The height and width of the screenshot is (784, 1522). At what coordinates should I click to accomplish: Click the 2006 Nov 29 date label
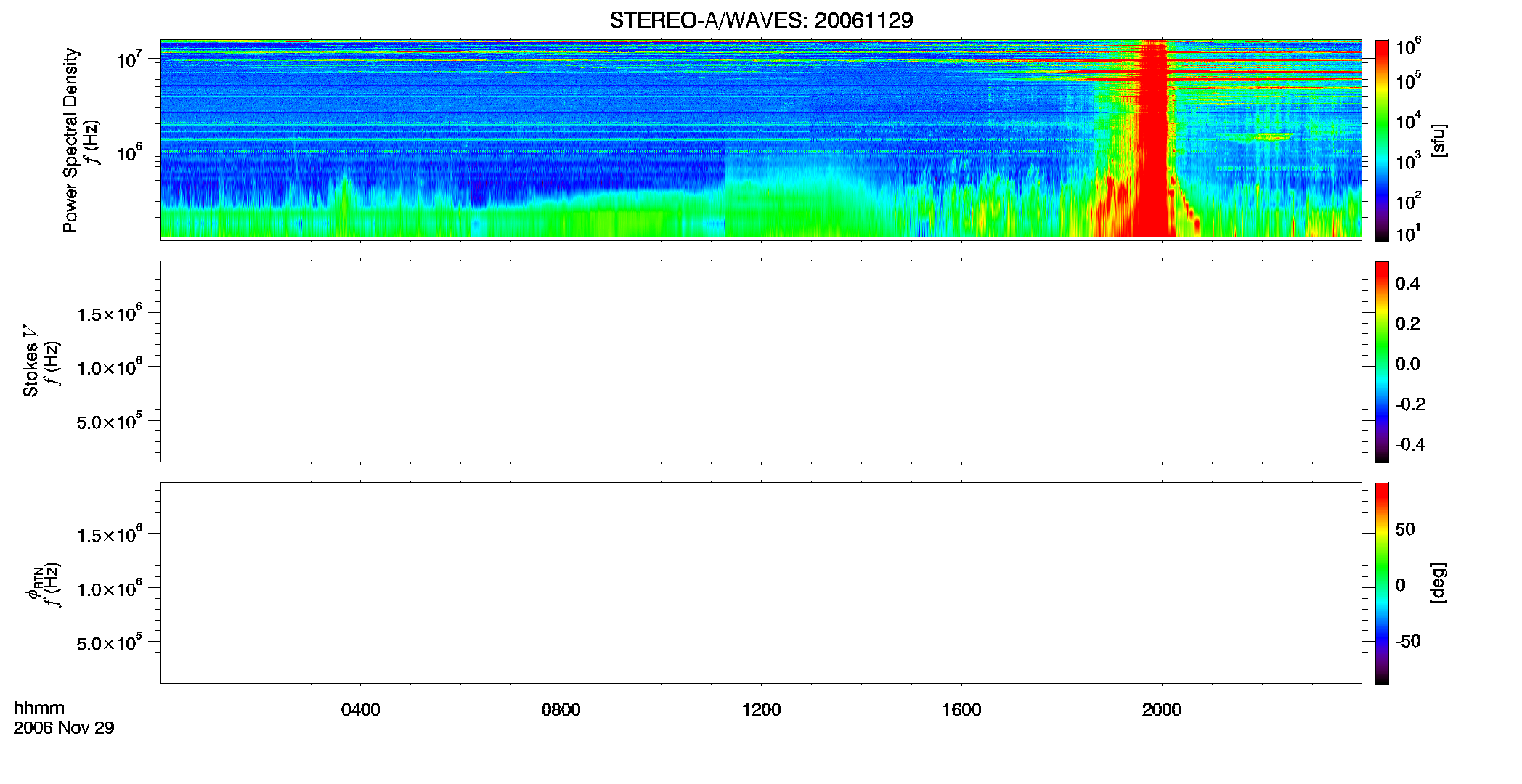click(x=64, y=728)
